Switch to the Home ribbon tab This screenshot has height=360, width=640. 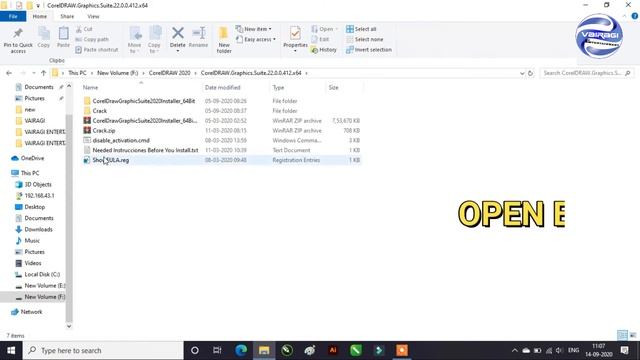40,16
